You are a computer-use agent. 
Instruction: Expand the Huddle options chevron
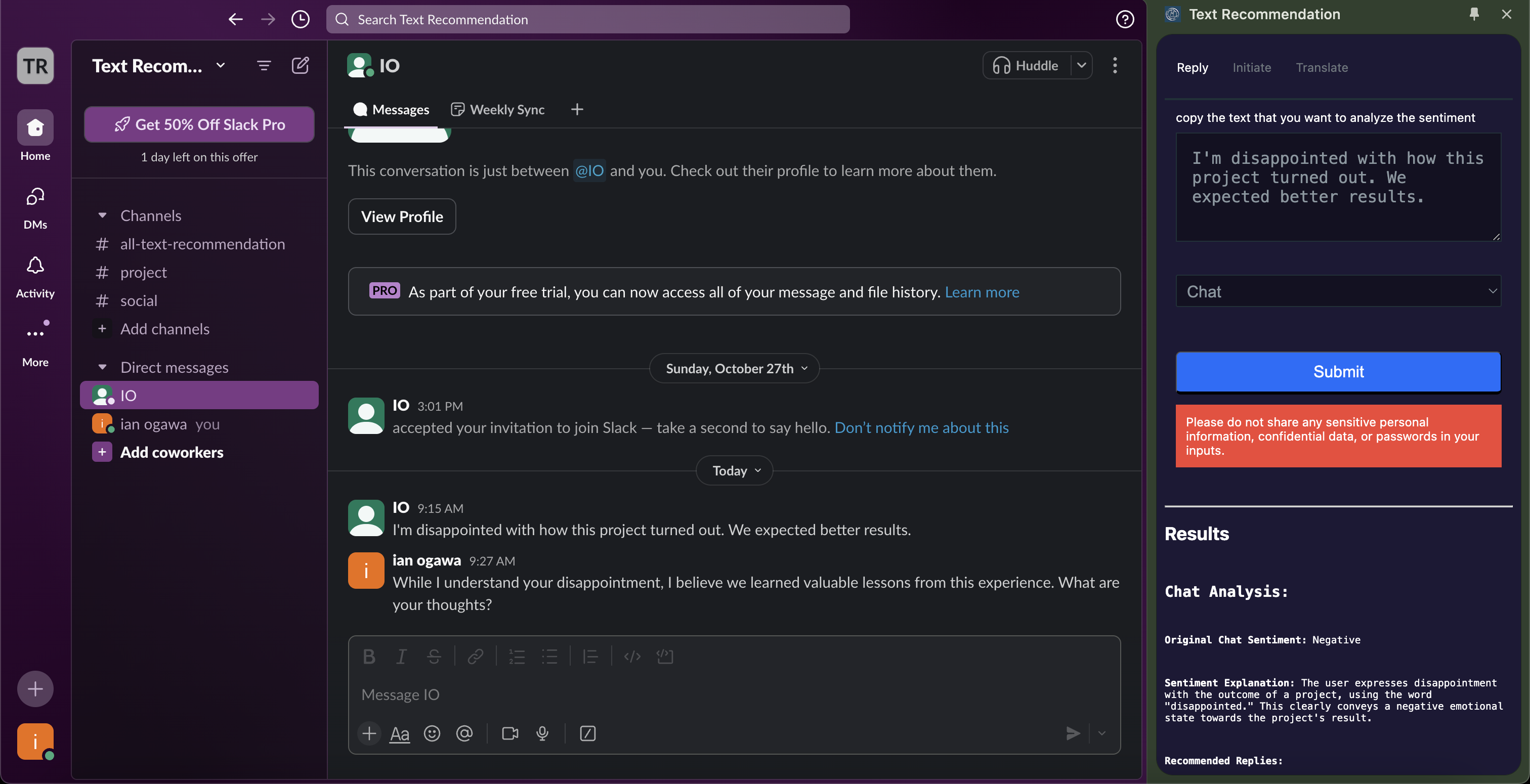point(1082,65)
